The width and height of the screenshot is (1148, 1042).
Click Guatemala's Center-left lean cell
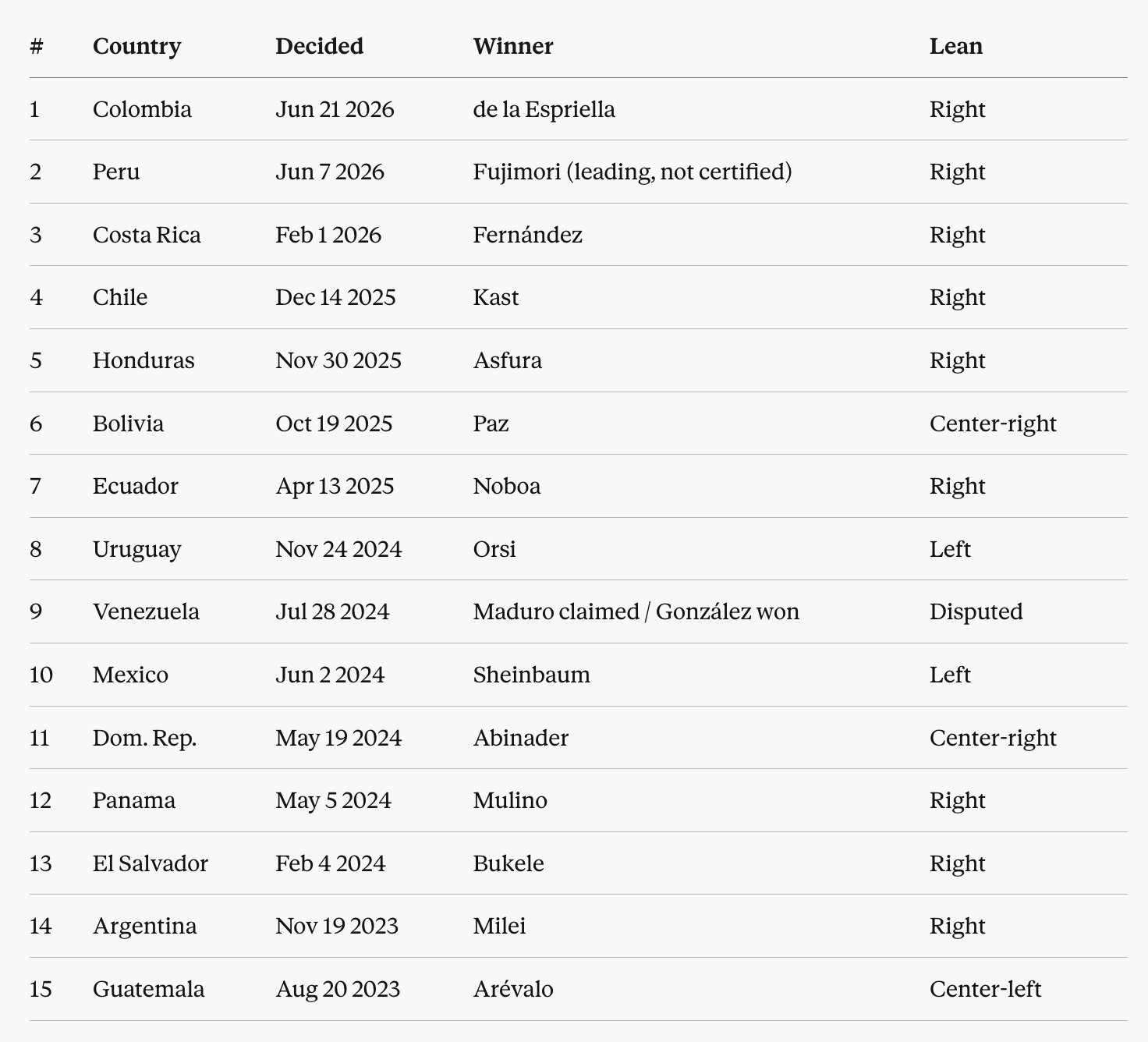[985, 989]
